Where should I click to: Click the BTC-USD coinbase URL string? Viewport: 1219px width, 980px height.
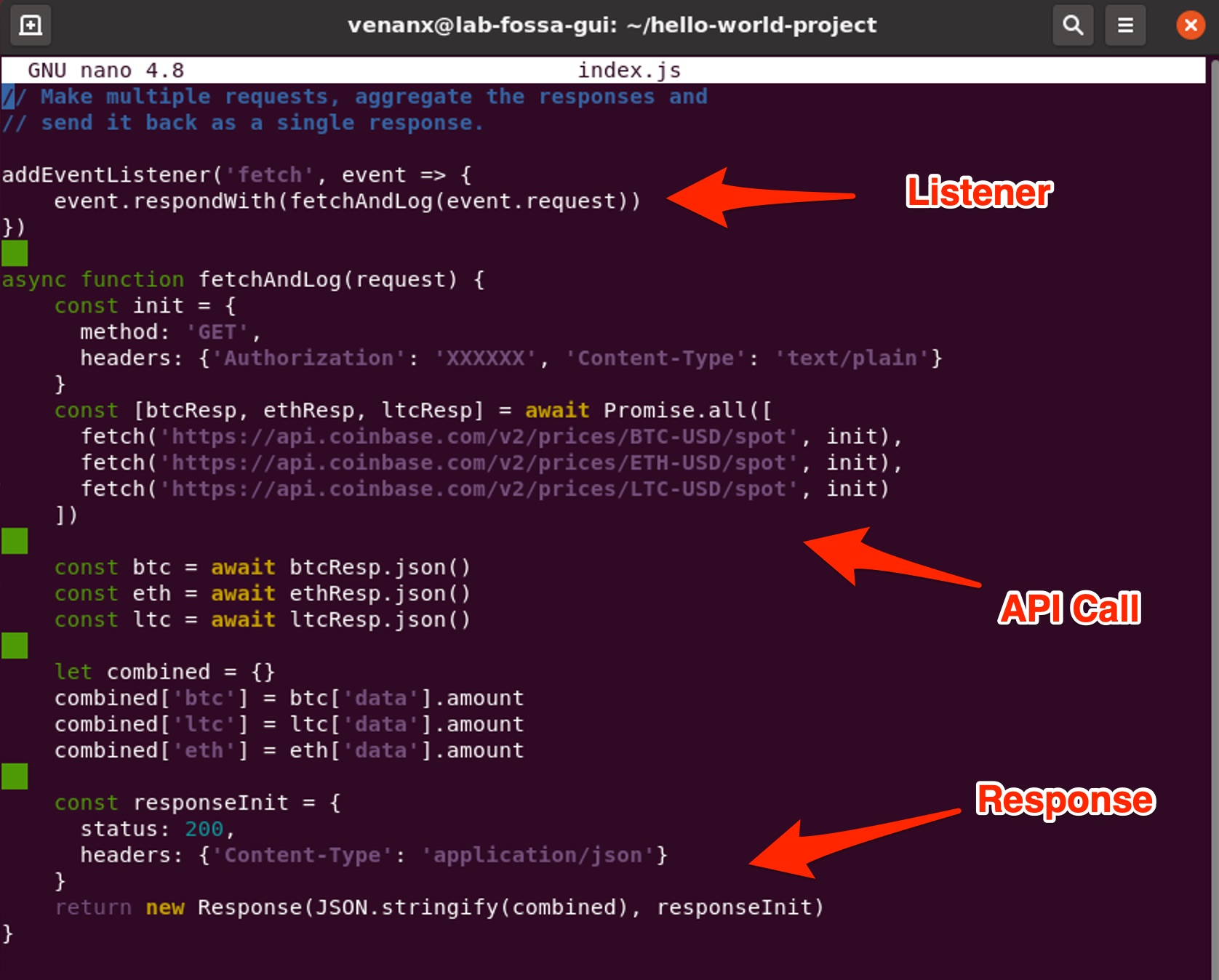click(x=479, y=437)
